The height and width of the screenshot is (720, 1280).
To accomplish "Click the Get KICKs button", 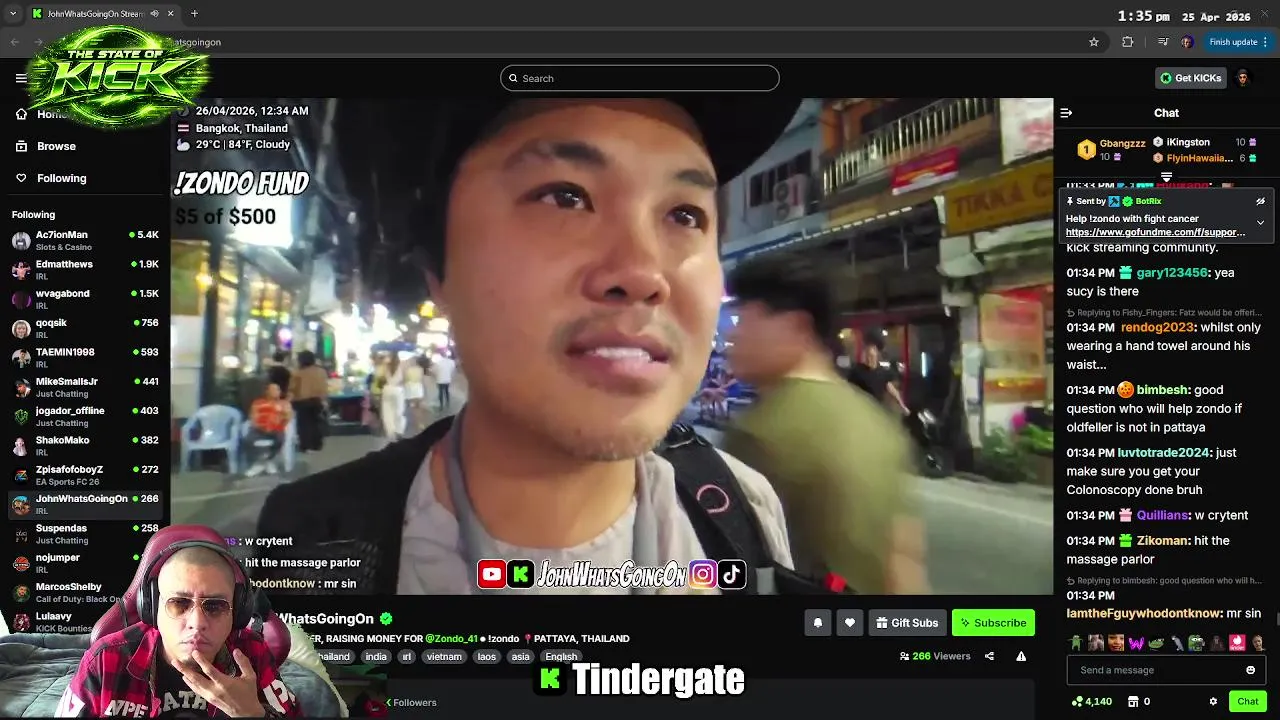I will point(1190,78).
